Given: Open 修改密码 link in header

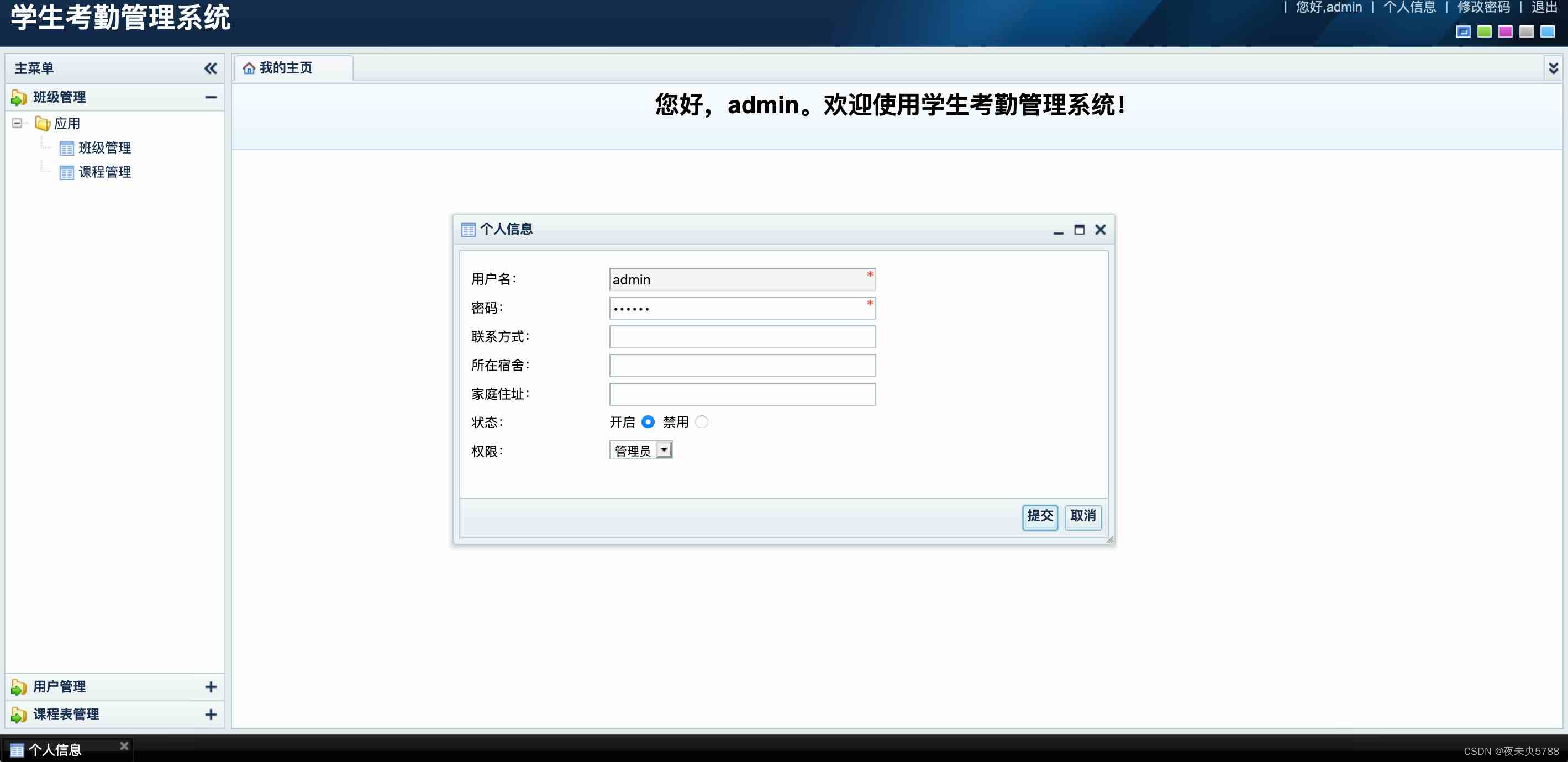Looking at the screenshot, I should [1483, 7].
